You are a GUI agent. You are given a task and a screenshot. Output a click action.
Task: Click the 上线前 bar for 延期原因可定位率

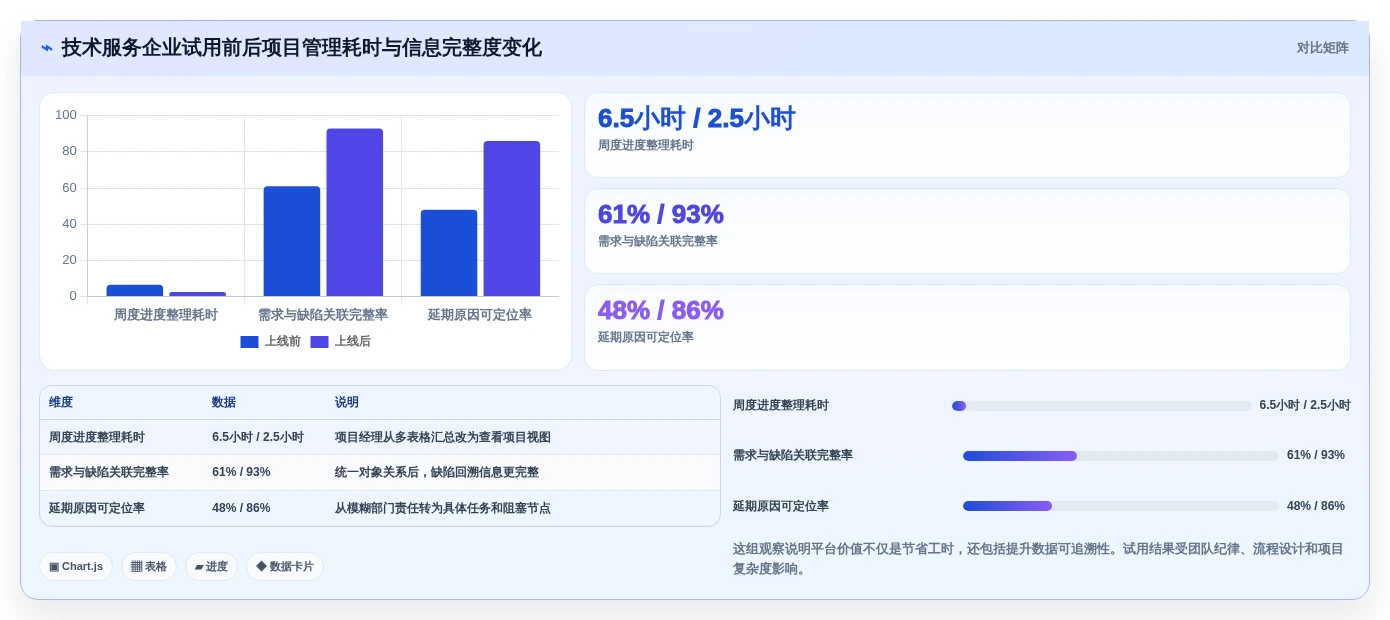click(449, 253)
